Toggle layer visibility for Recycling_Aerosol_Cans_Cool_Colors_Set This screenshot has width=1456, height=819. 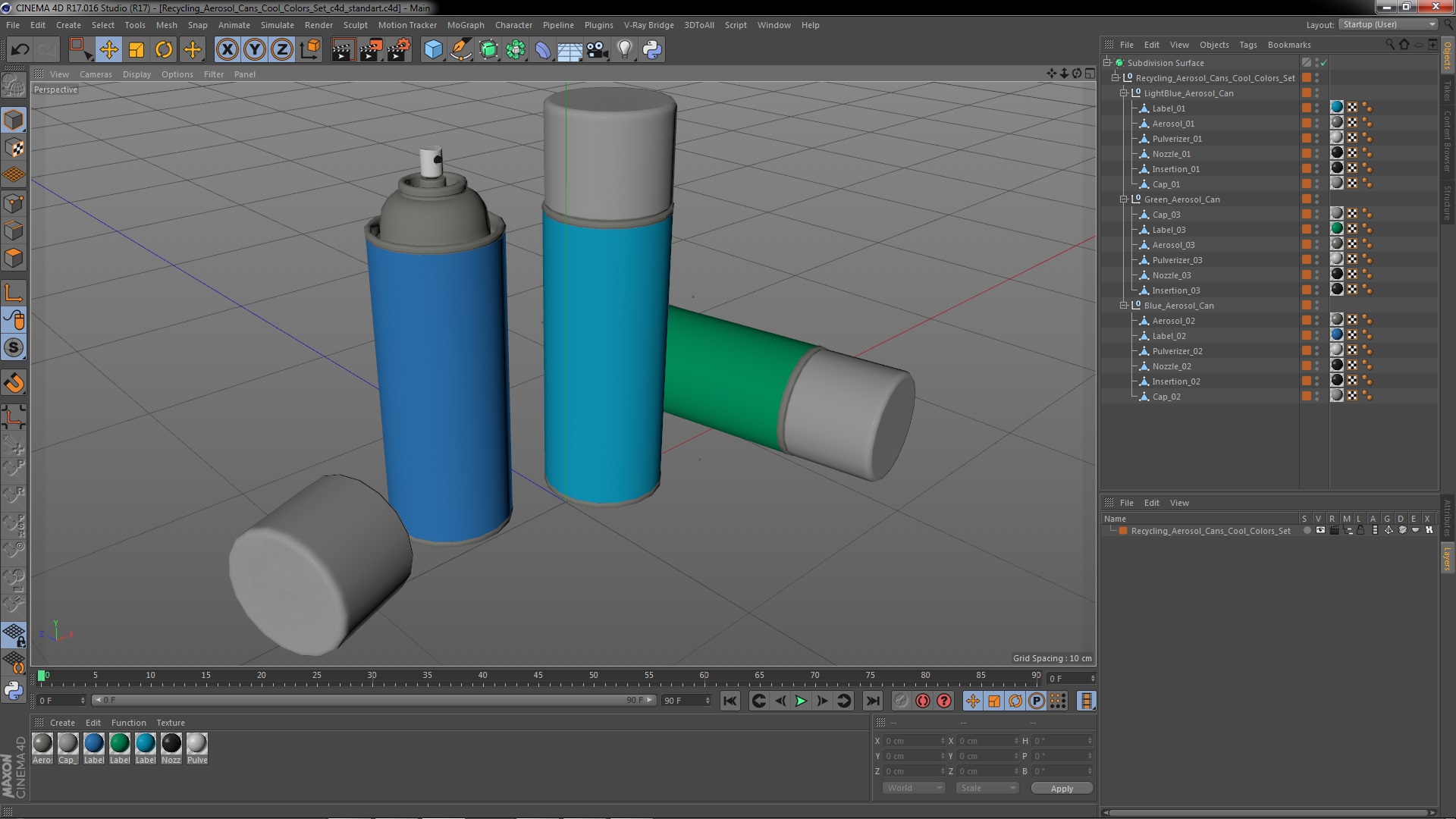point(1320,531)
